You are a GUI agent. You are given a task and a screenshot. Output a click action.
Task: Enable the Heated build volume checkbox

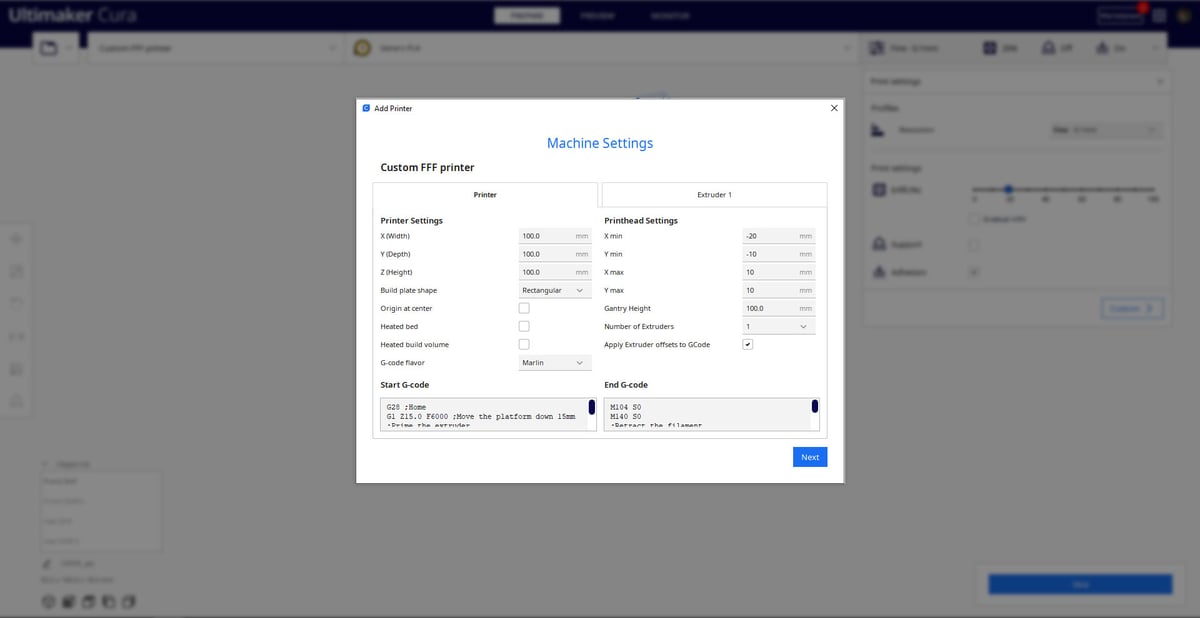524,344
